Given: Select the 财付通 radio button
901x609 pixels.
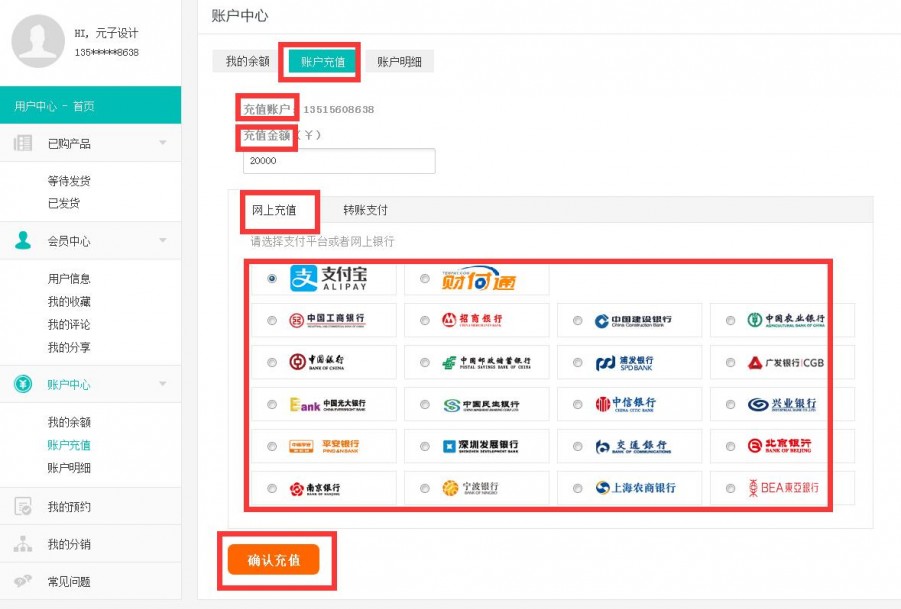Looking at the screenshot, I should tap(425, 279).
